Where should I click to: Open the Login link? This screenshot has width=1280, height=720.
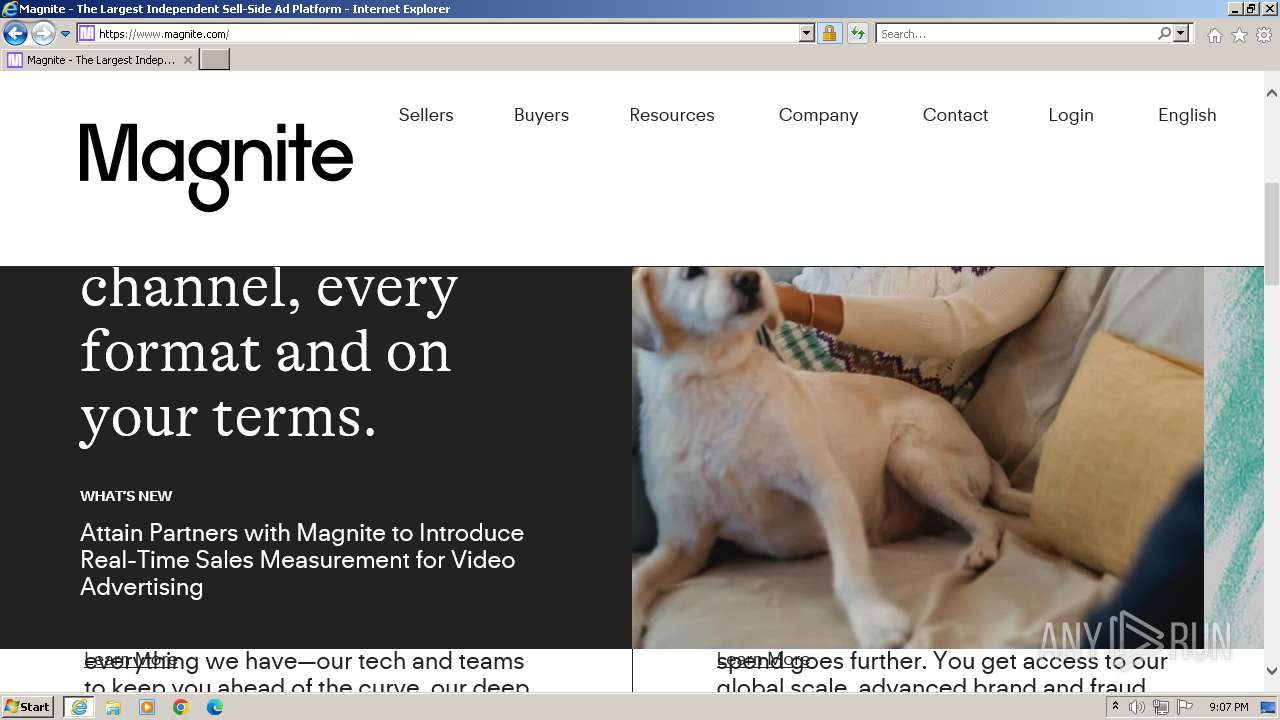pyautogui.click(x=1071, y=115)
